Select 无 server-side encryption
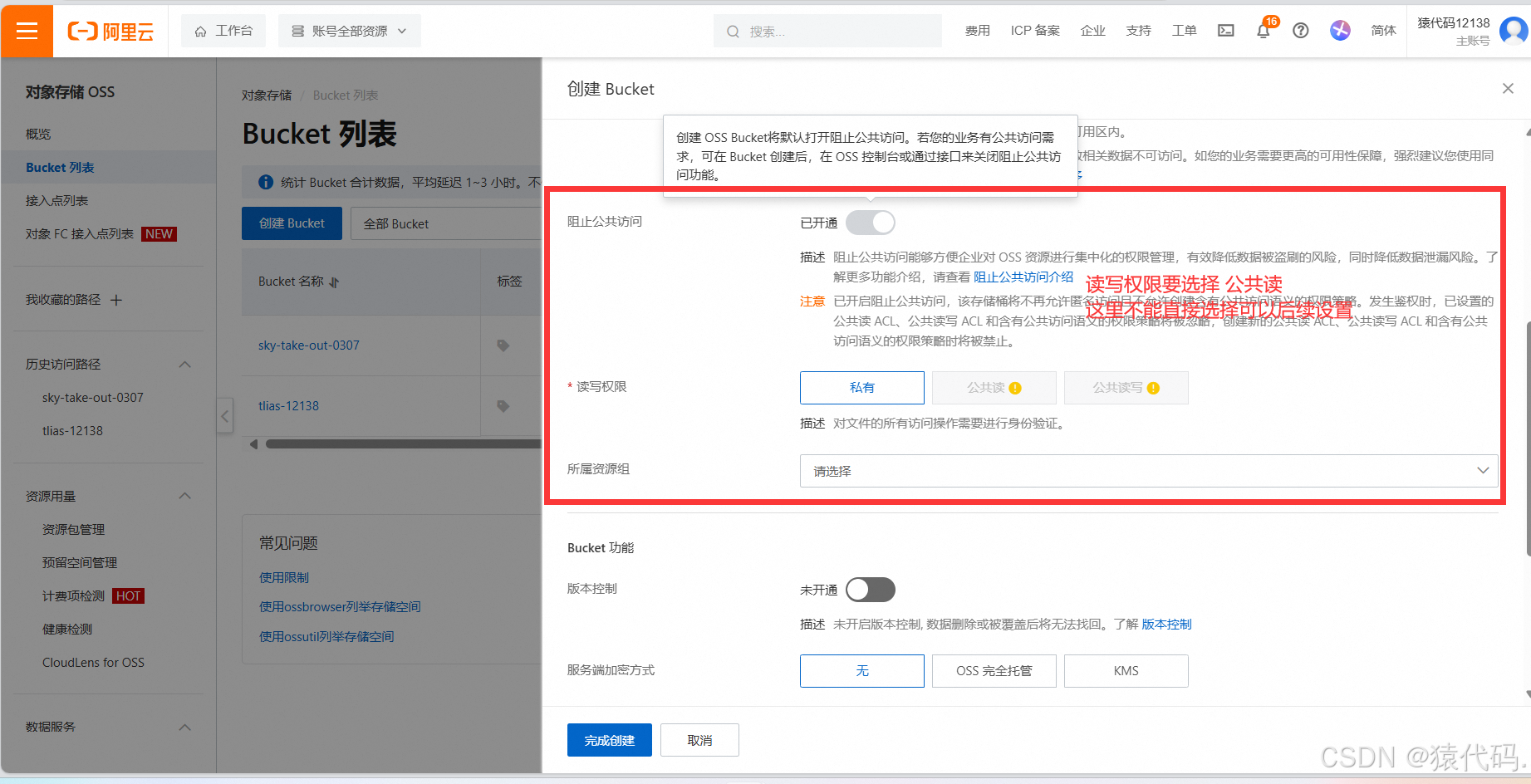1531x784 pixels. [862, 671]
